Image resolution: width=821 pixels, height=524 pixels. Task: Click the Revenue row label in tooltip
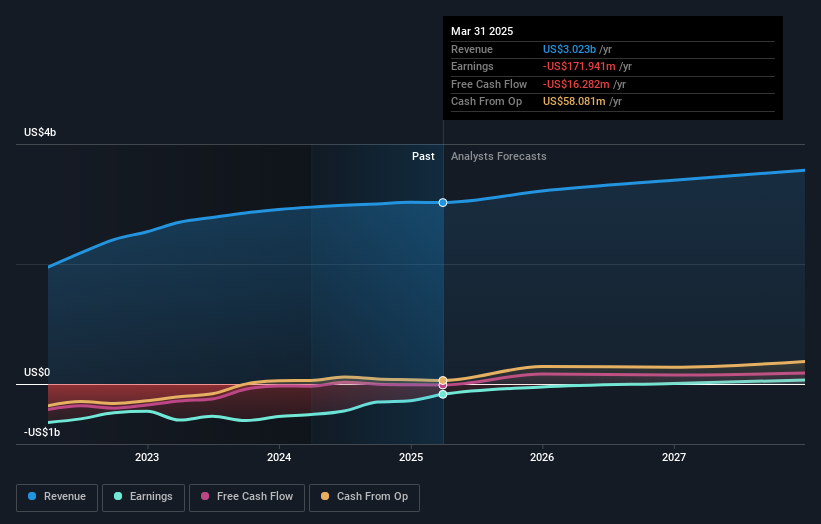pos(472,49)
